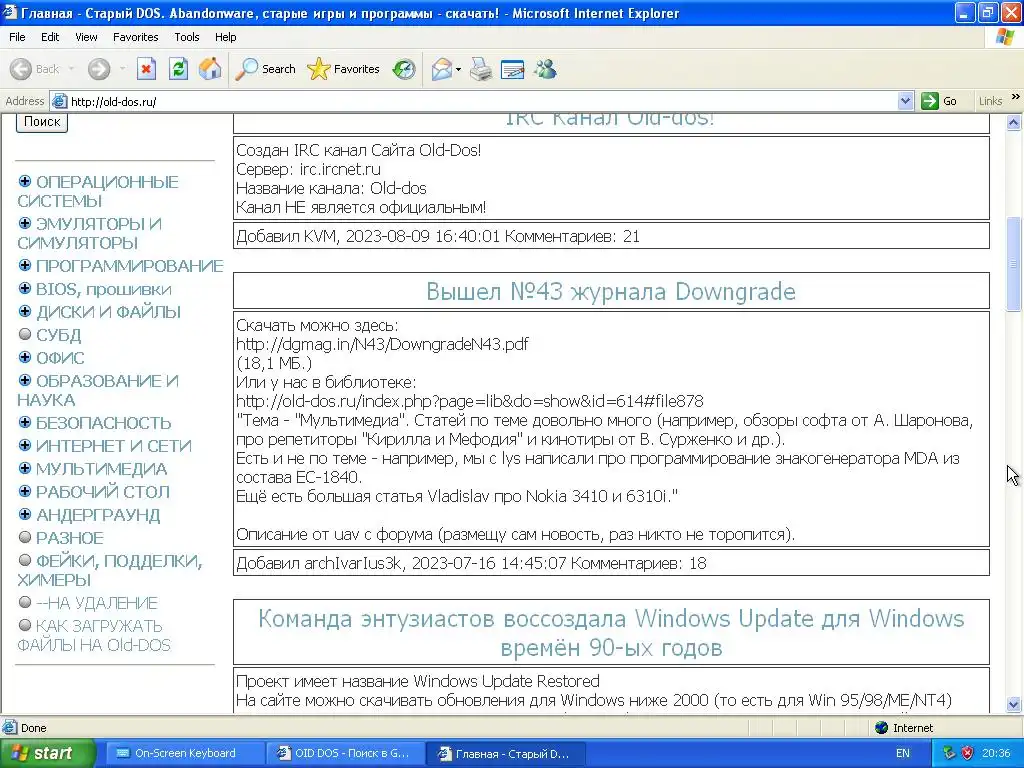
Task: Click the first tray icon beside shield
Action: (950, 753)
